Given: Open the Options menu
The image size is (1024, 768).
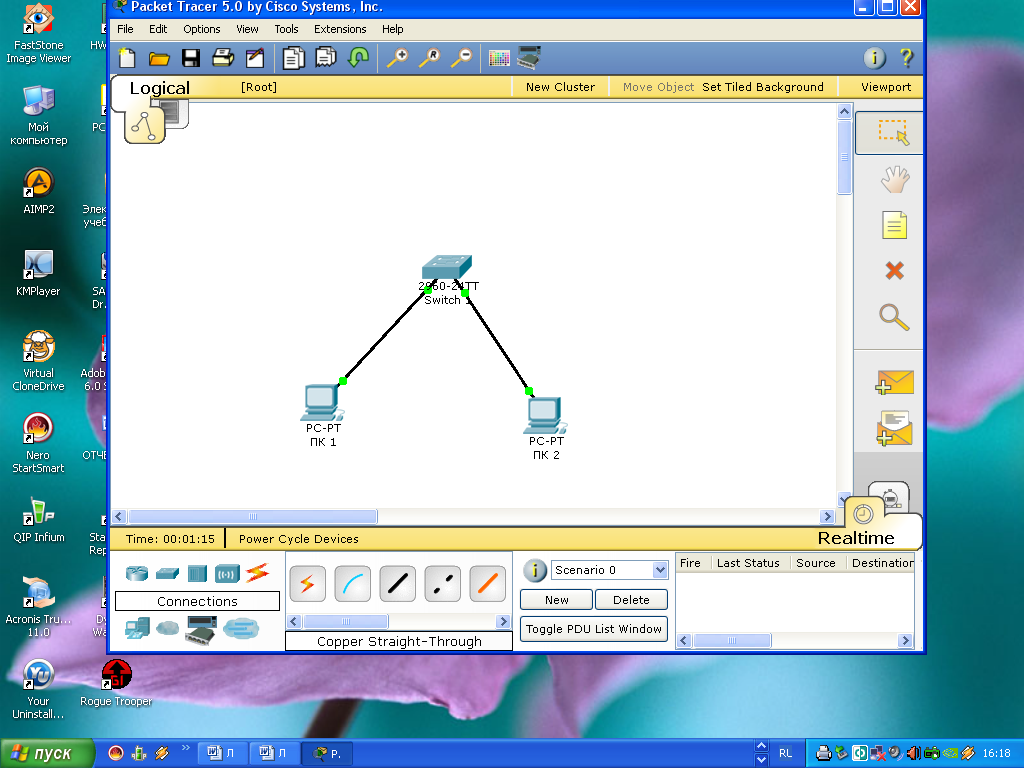Looking at the screenshot, I should click(202, 29).
